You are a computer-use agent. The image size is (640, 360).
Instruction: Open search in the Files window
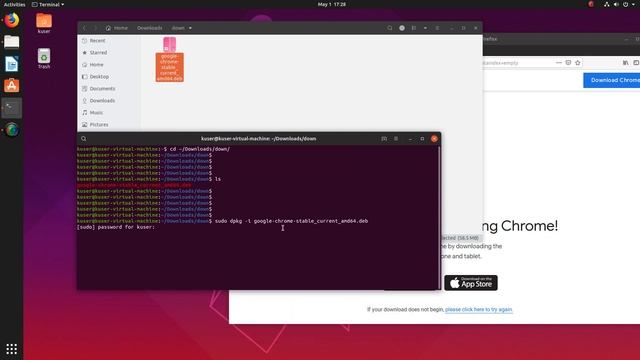[390, 28]
